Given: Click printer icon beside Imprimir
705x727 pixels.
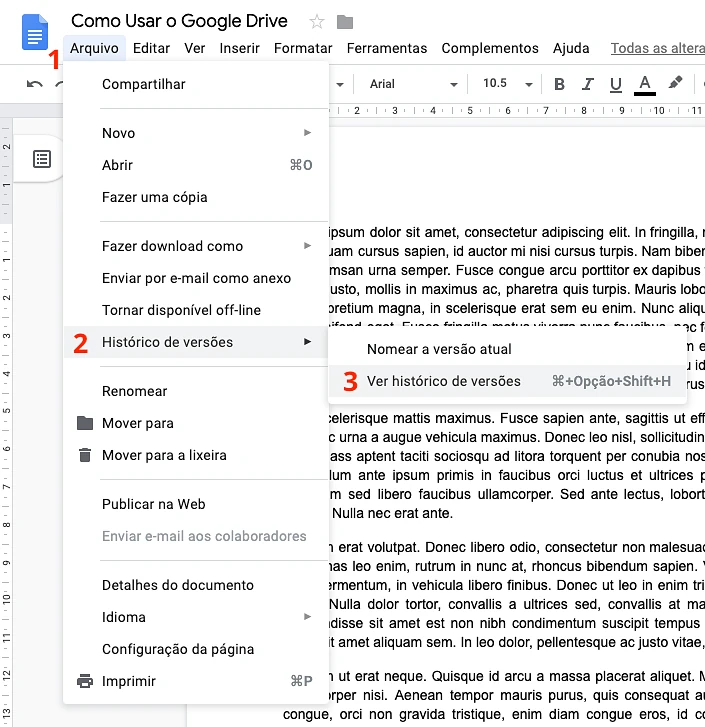Looking at the screenshot, I should pyautogui.click(x=85, y=681).
